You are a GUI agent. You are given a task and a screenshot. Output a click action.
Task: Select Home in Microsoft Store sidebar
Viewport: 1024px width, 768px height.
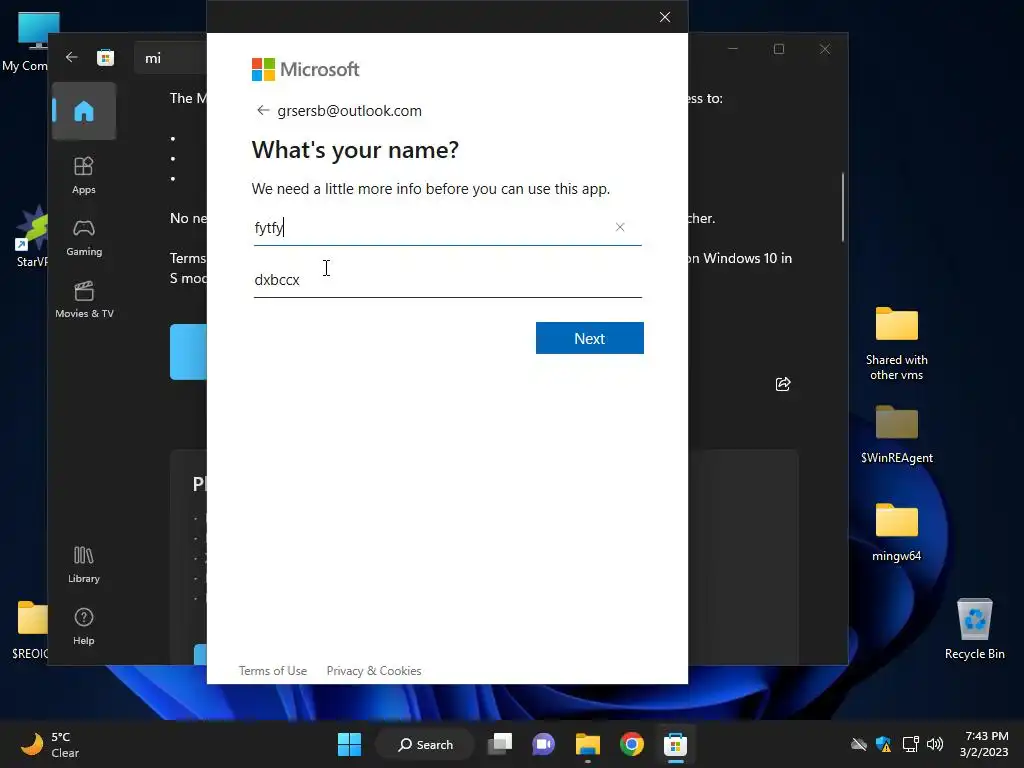pyautogui.click(x=84, y=111)
